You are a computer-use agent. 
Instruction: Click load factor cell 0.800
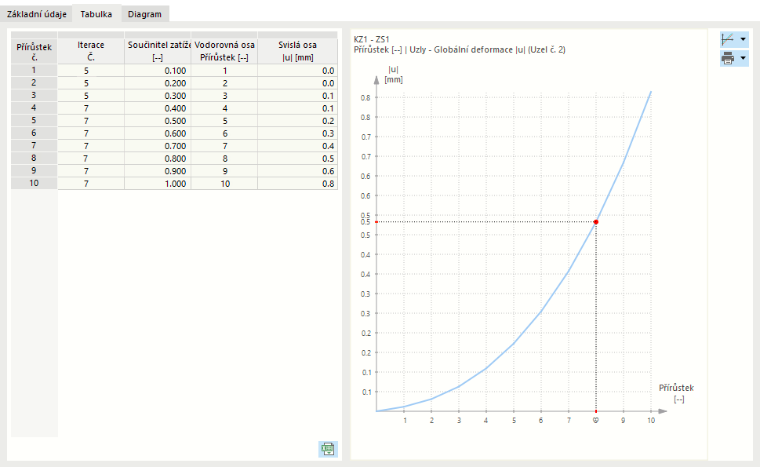tap(158, 159)
